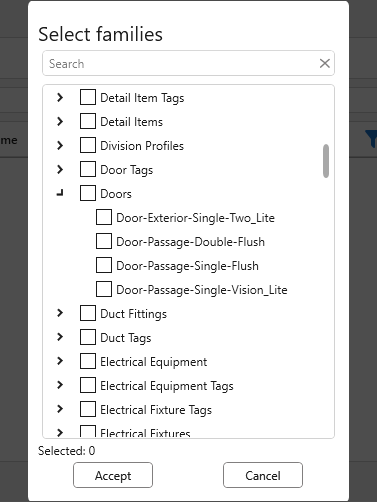Check Door-Passage-Single-Vision_Lite box
This screenshot has height=502, width=377.
point(104,289)
